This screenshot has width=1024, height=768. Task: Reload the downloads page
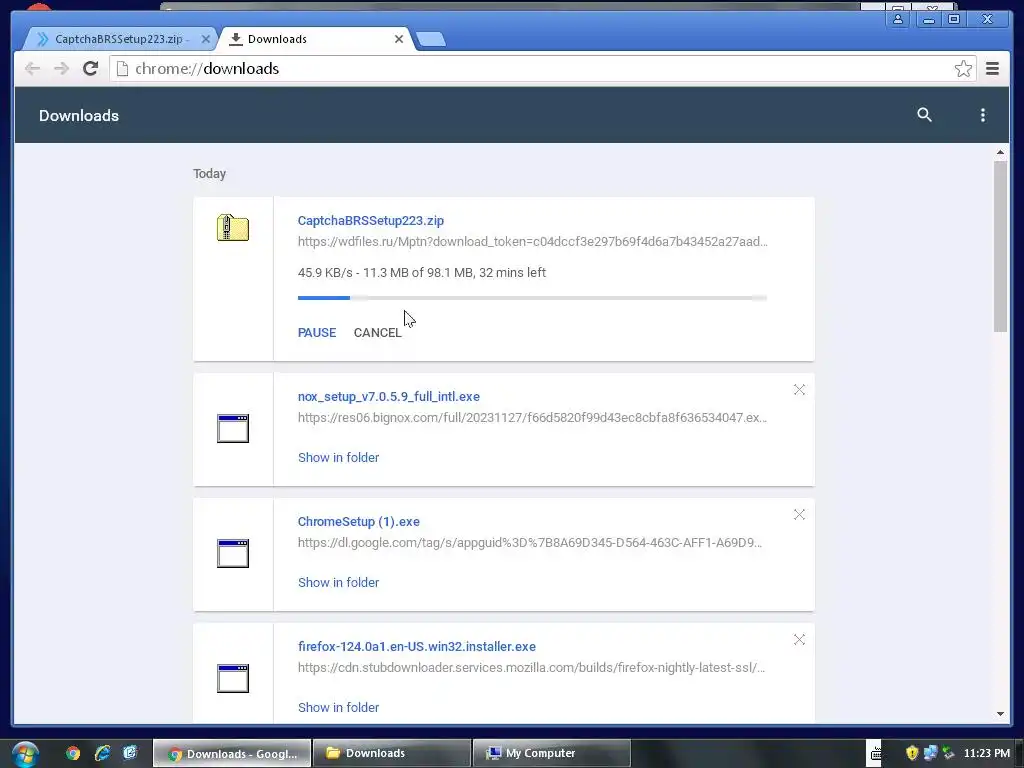pyautogui.click(x=91, y=69)
